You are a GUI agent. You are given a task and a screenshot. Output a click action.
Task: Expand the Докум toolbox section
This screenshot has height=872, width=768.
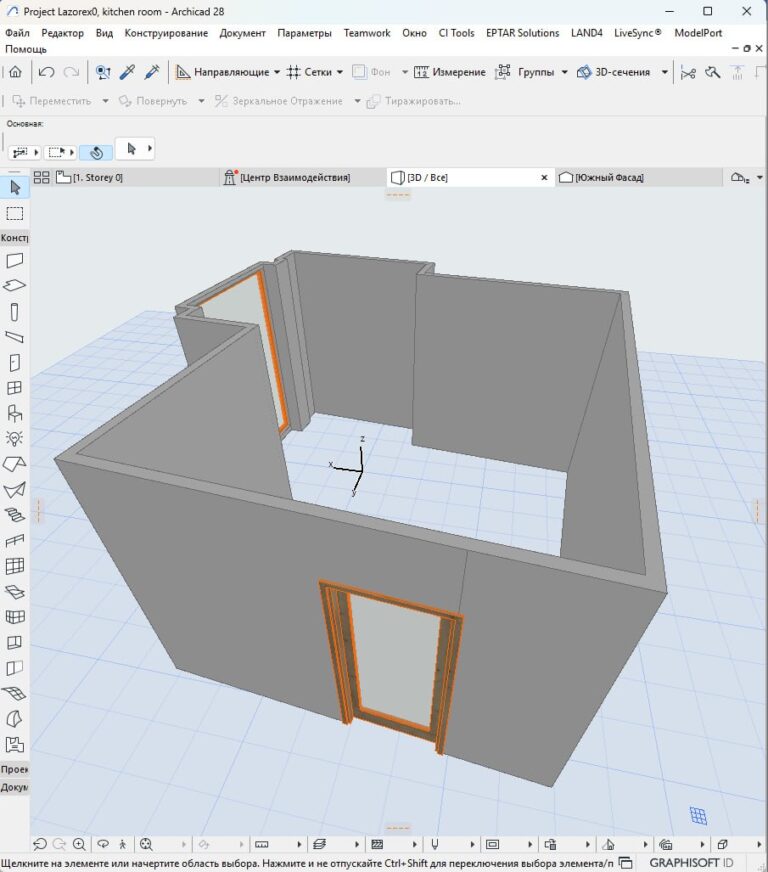14,787
